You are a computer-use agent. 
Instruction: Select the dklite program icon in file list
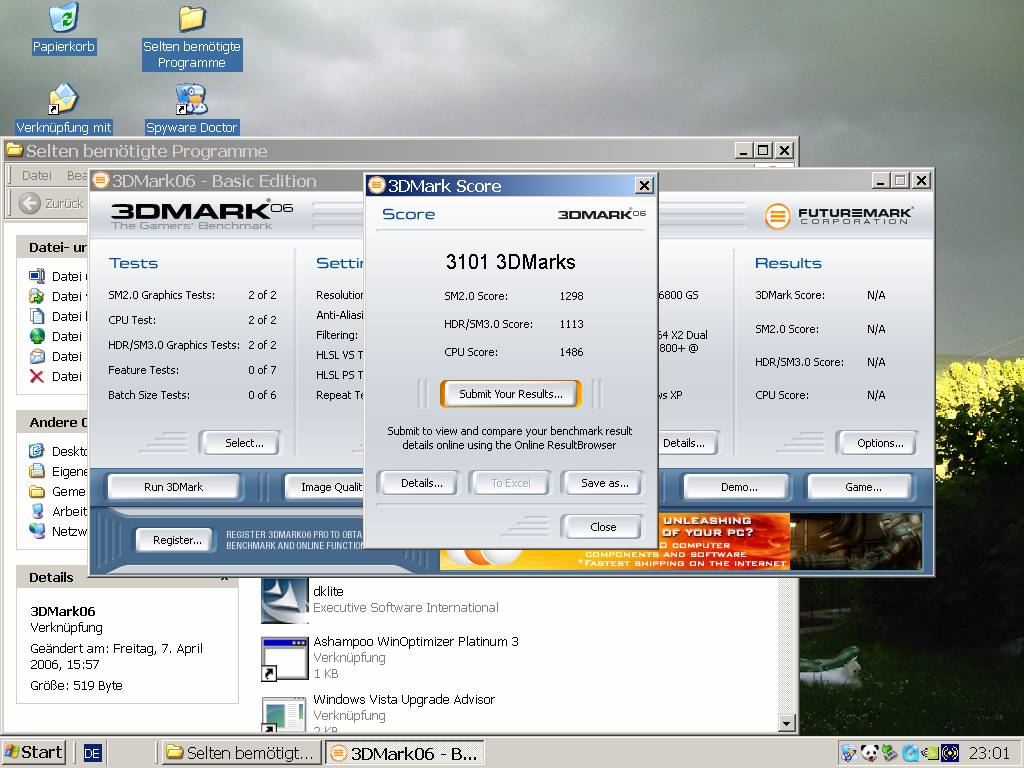click(x=284, y=600)
